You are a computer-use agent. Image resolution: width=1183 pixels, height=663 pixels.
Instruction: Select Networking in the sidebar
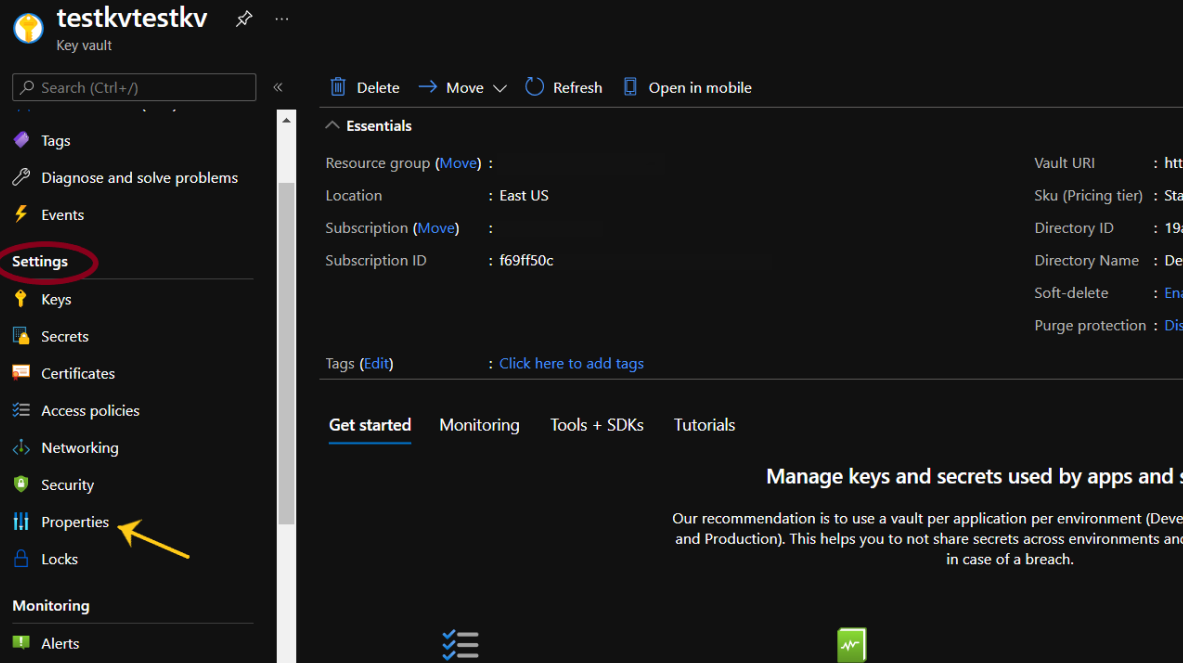pos(79,448)
